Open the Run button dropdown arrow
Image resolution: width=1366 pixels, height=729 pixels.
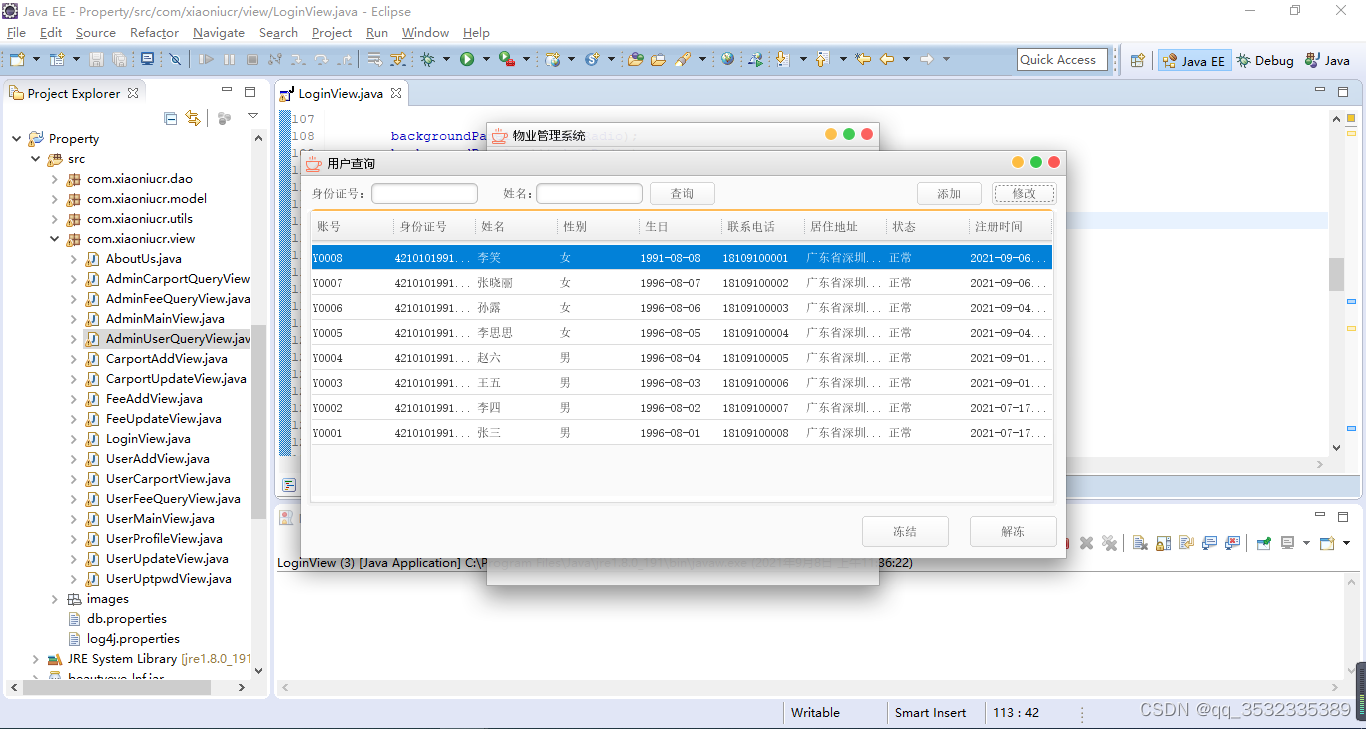click(485, 59)
